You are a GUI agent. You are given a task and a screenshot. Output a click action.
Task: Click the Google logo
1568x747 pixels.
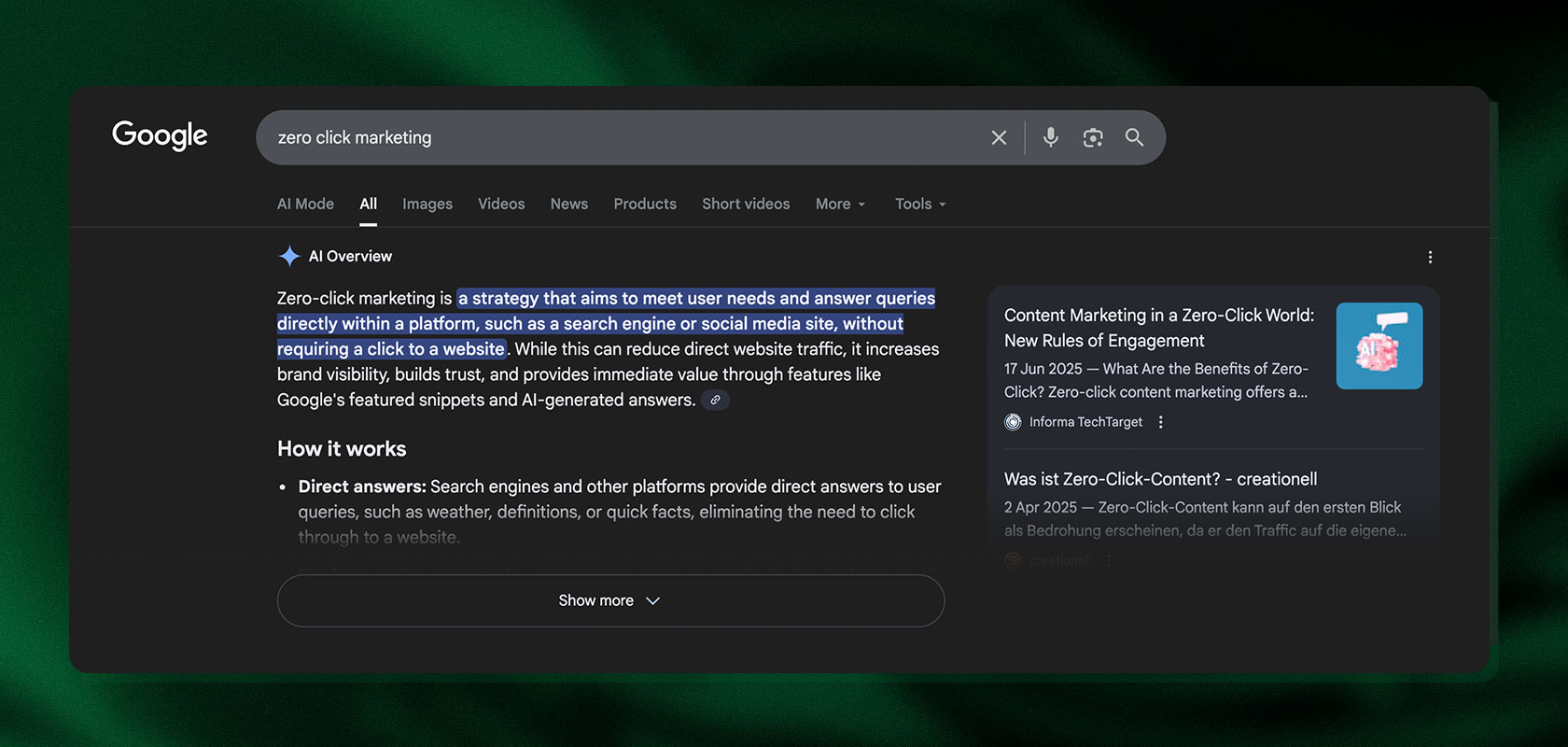(x=160, y=135)
